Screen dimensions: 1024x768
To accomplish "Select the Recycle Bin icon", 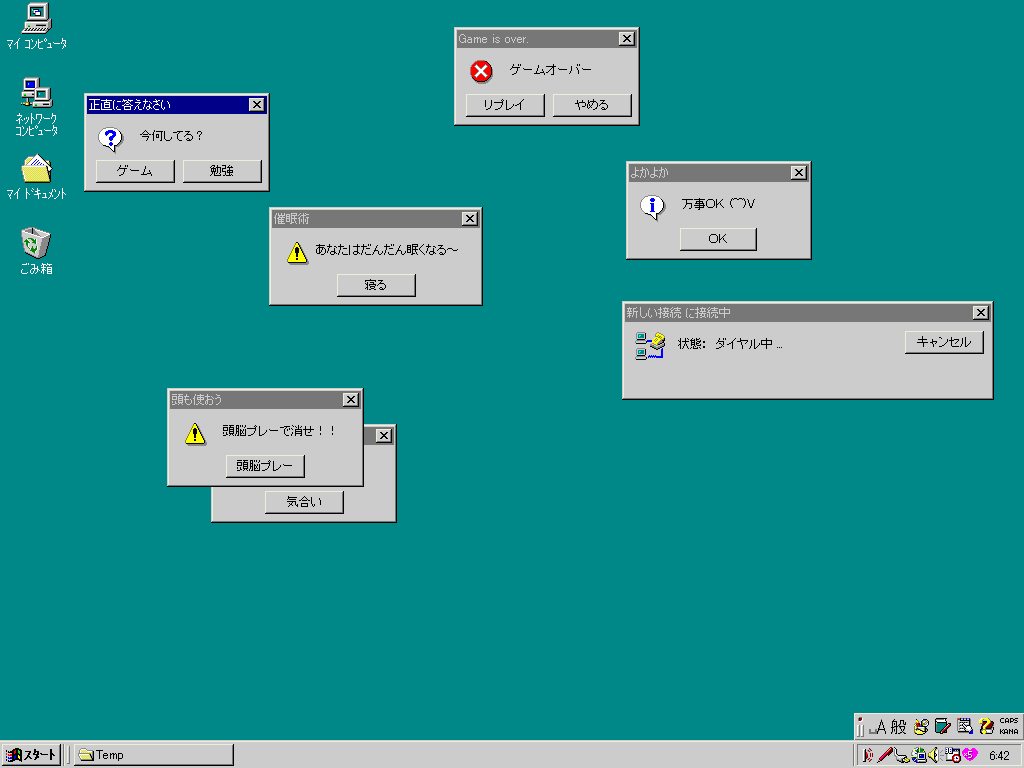I will 36,243.
